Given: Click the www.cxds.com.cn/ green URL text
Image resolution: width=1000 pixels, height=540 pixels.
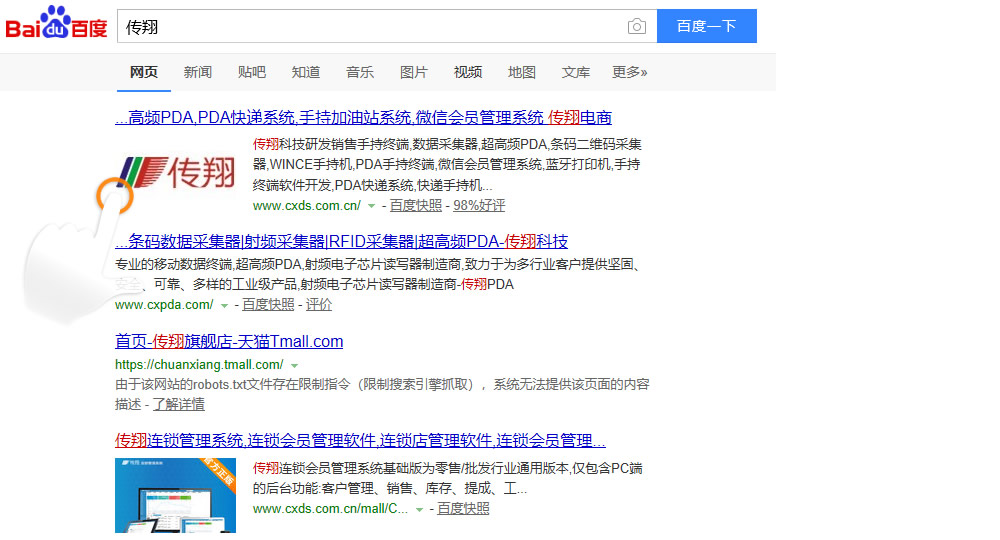Looking at the screenshot, I should tap(307, 205).
